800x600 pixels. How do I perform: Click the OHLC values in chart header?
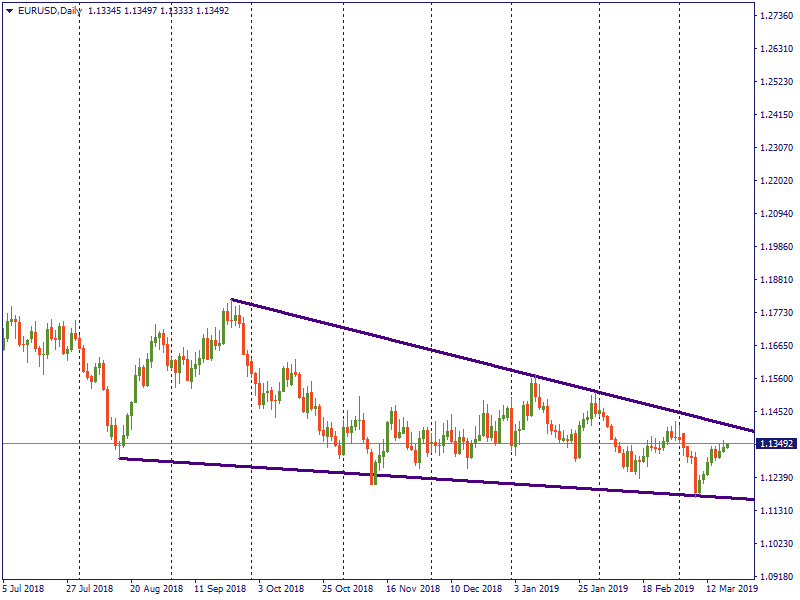[x=159, y=11]
